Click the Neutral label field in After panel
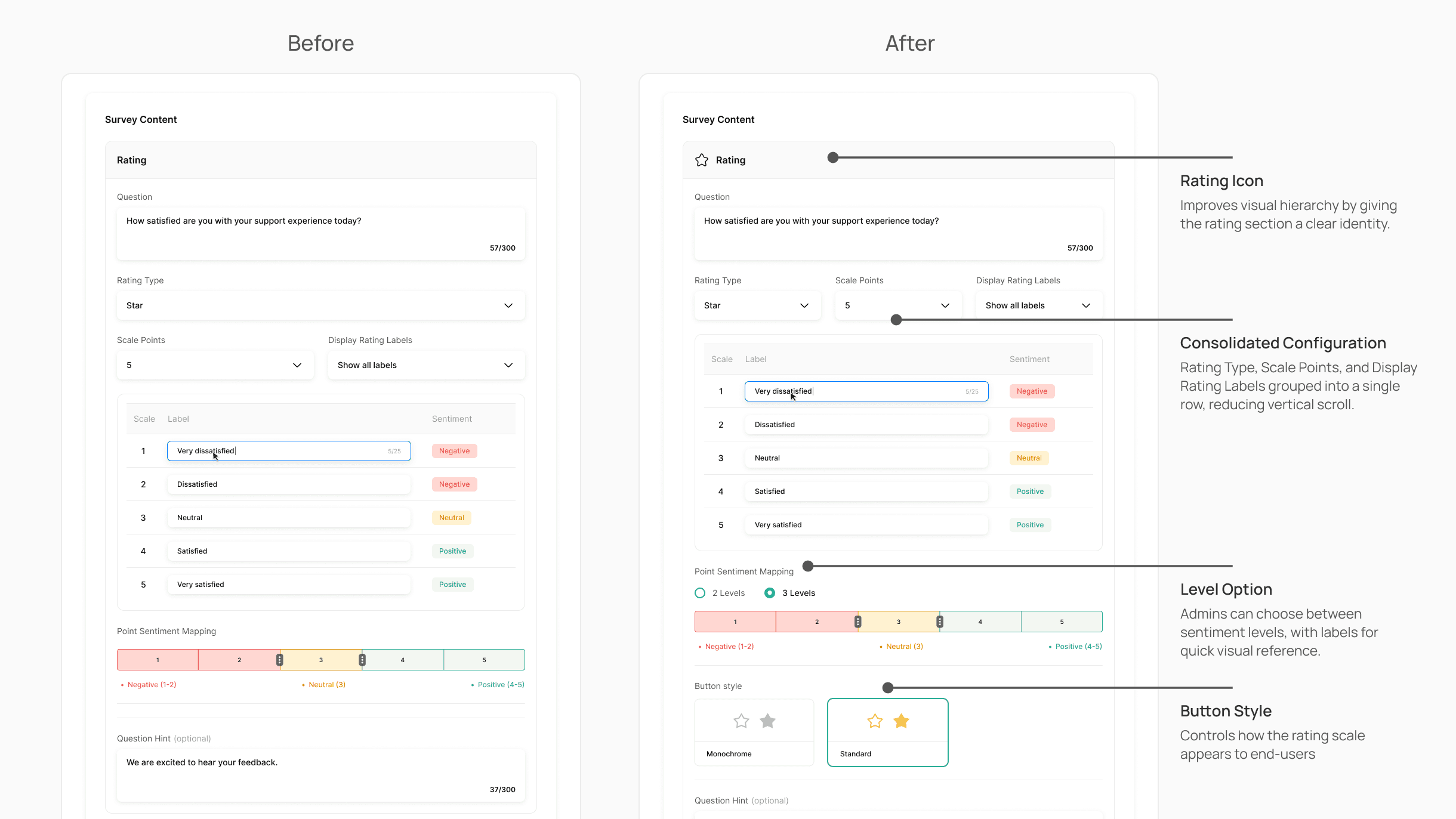Viewport: 1456px width, 819px height. tap(866, 458)
